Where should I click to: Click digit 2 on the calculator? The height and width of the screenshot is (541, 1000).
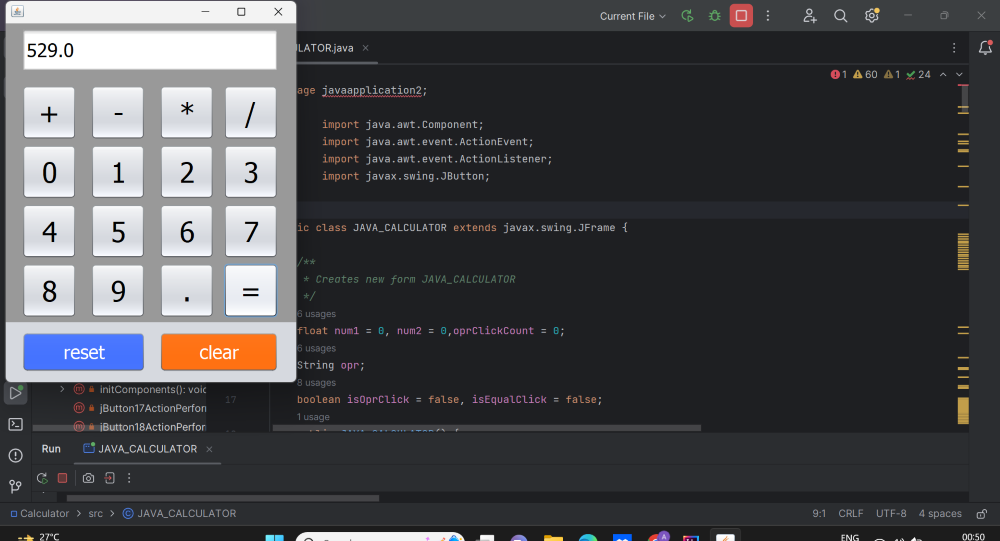(x=187, y=172)
